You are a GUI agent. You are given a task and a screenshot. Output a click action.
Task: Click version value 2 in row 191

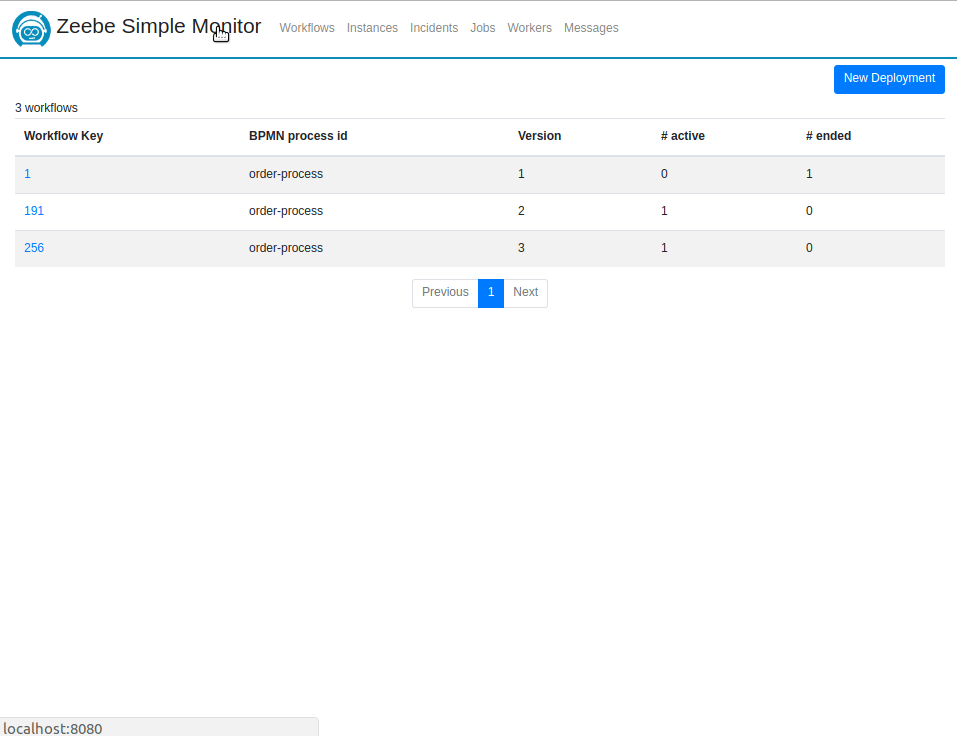[x=521, y=211]
